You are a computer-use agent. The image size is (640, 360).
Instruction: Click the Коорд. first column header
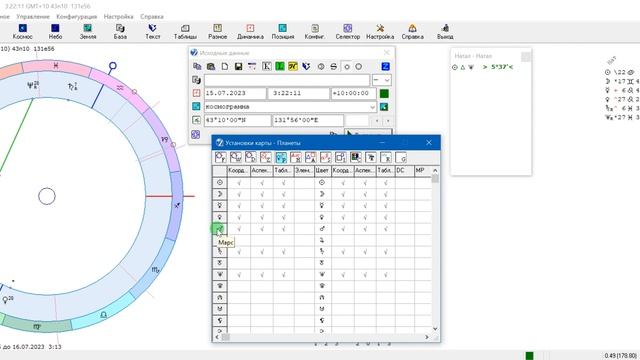[238, 171]
